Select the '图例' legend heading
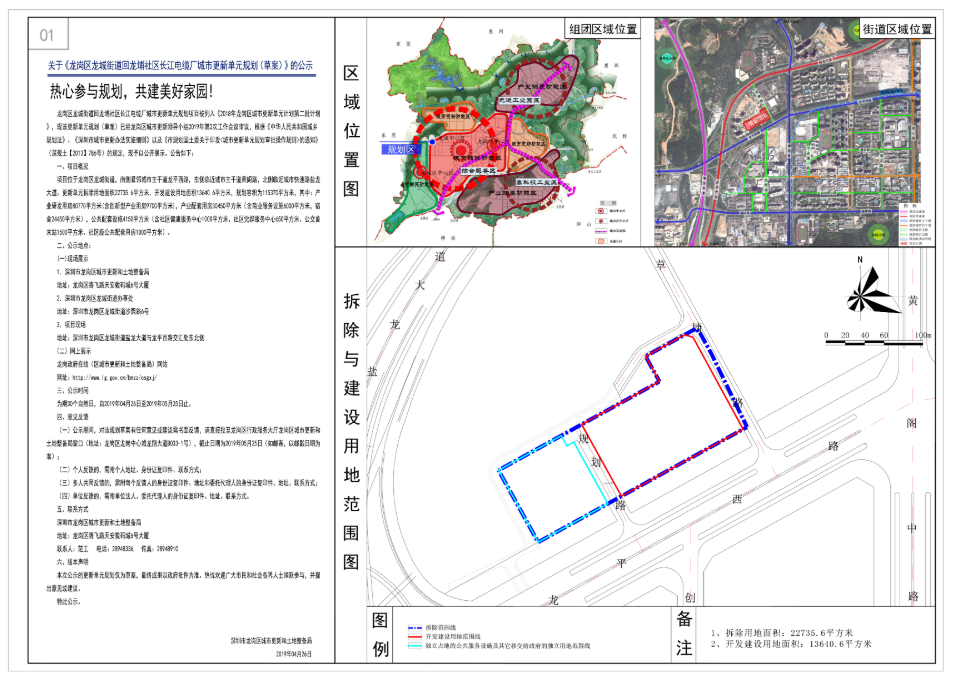The height and width of the screenshot is (680, 953). pos(380,634)
